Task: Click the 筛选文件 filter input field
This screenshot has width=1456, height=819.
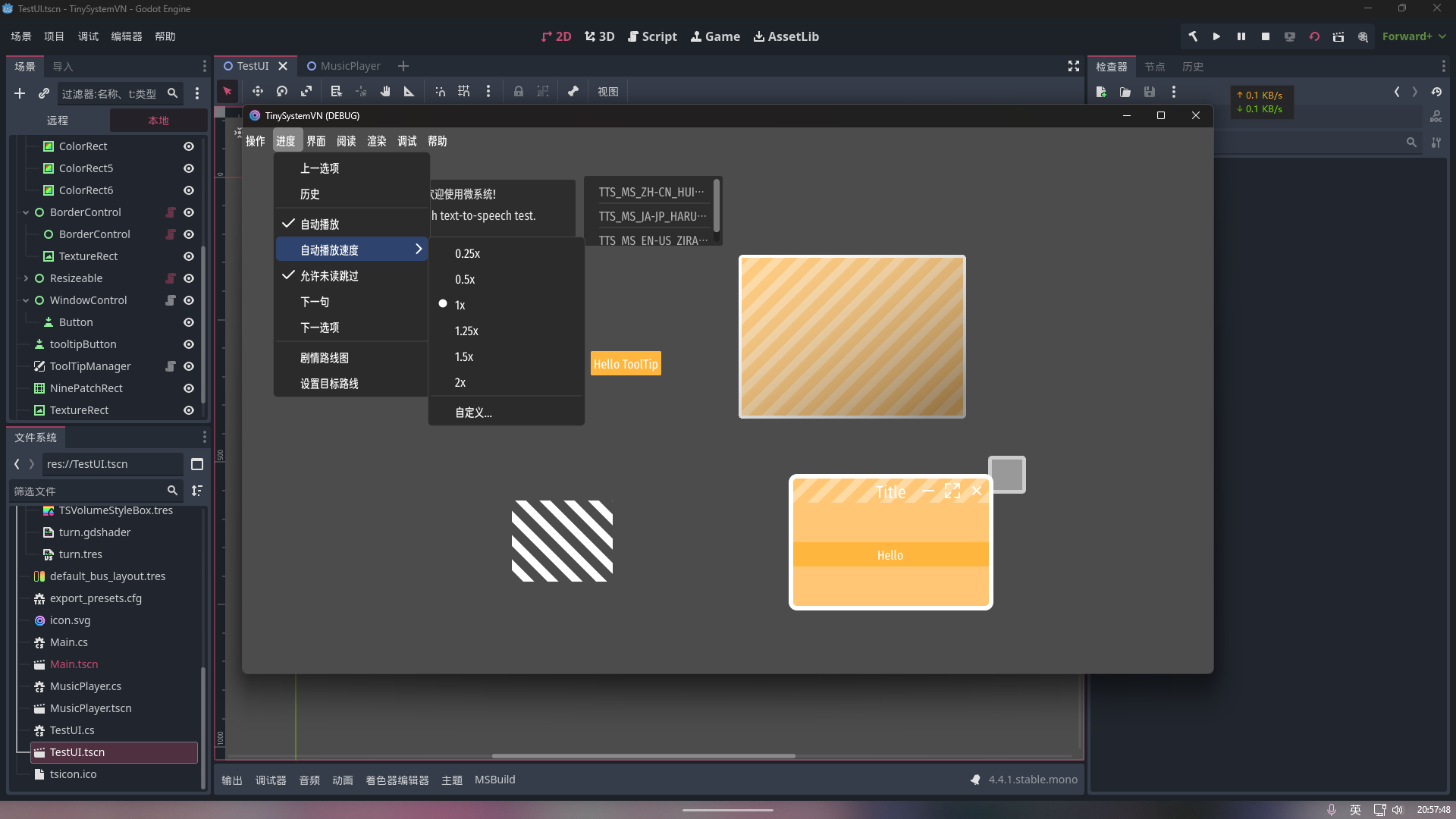Action: 87,491
